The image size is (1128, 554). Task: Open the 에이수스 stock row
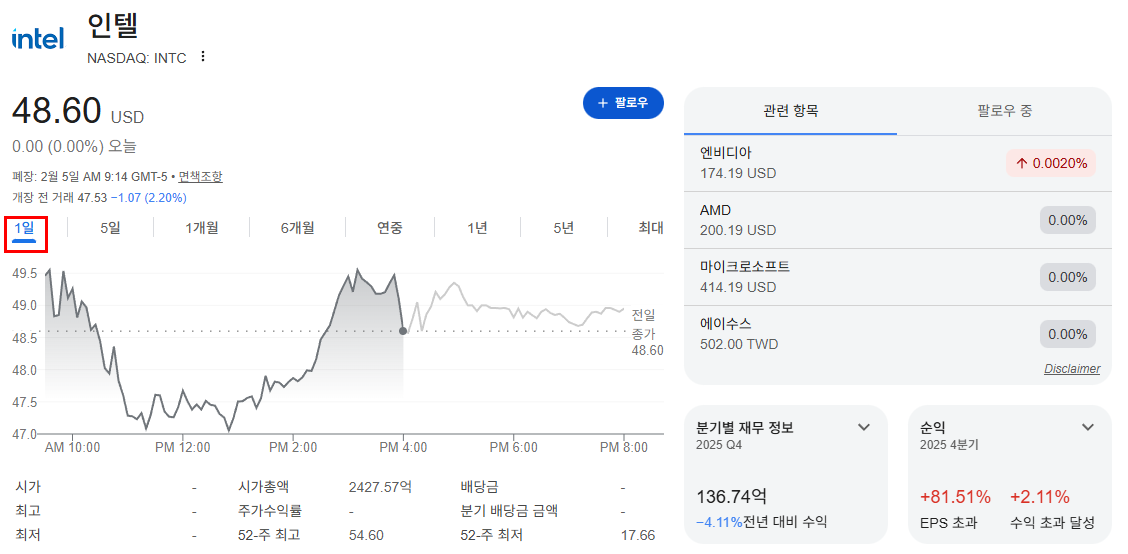tap(898, 334)
